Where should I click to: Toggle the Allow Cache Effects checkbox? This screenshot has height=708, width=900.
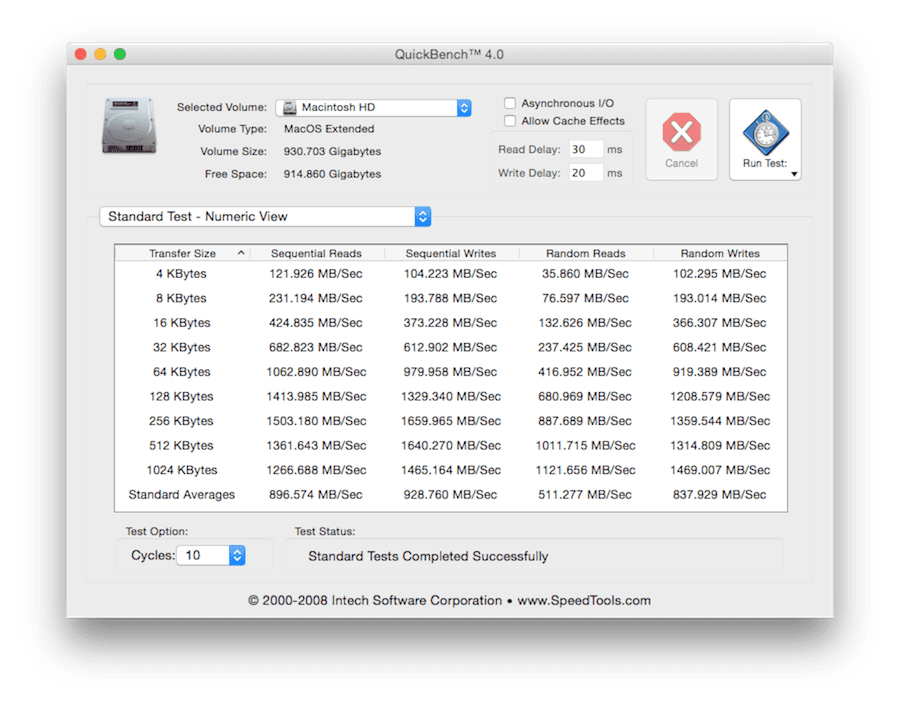point(510,121)
